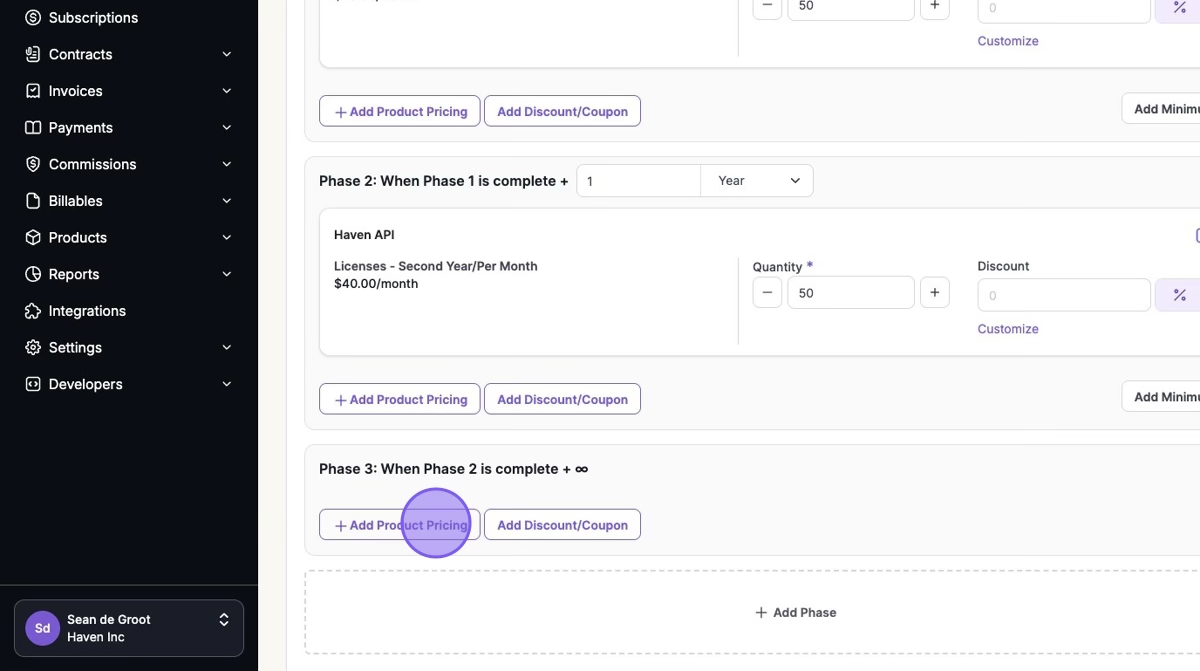Expand the Settings menu chevron
This screenshot has height=671, width=1200.
click(227, 348)
